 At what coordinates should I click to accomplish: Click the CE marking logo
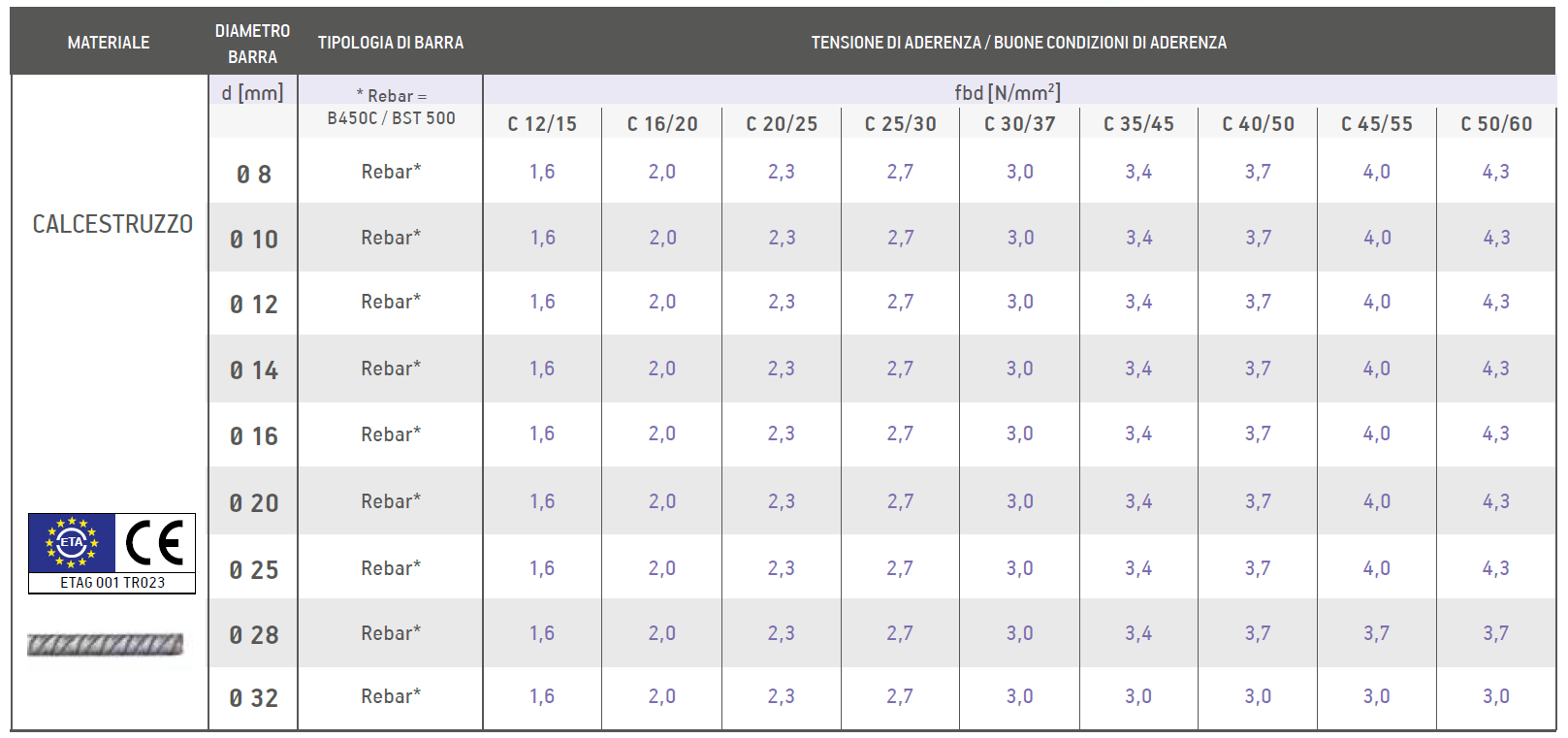pos(155,543)
